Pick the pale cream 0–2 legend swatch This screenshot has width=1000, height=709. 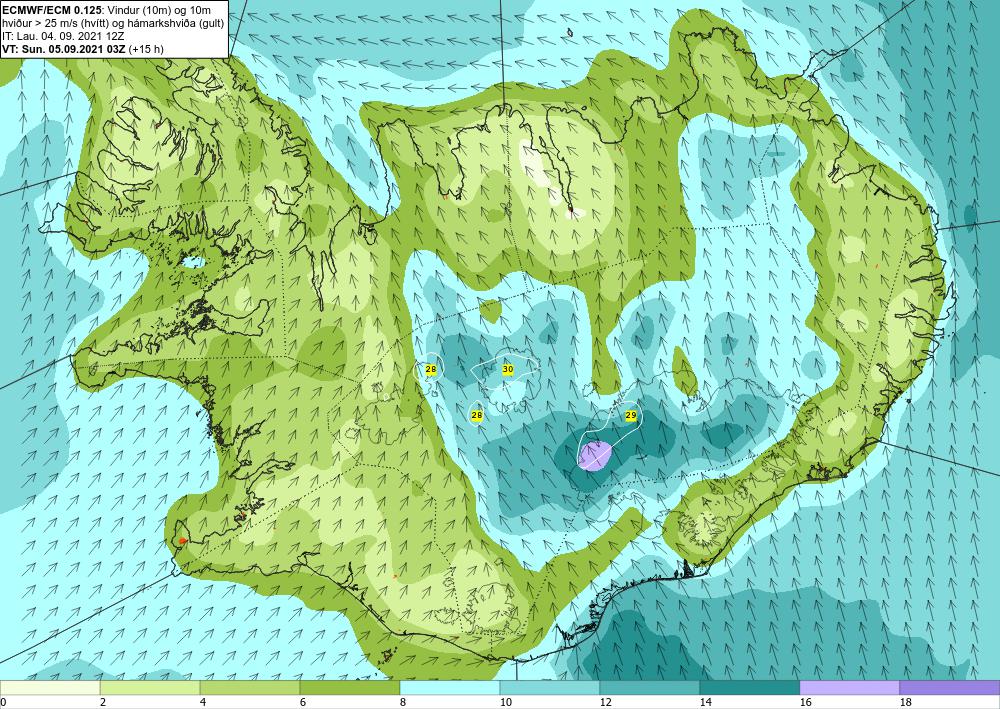coord(50,688)
